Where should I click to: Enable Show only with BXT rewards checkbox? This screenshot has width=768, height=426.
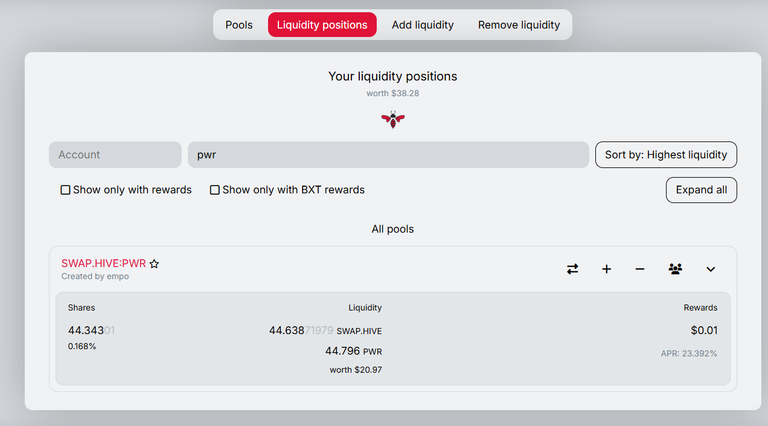tap(215, 190)
